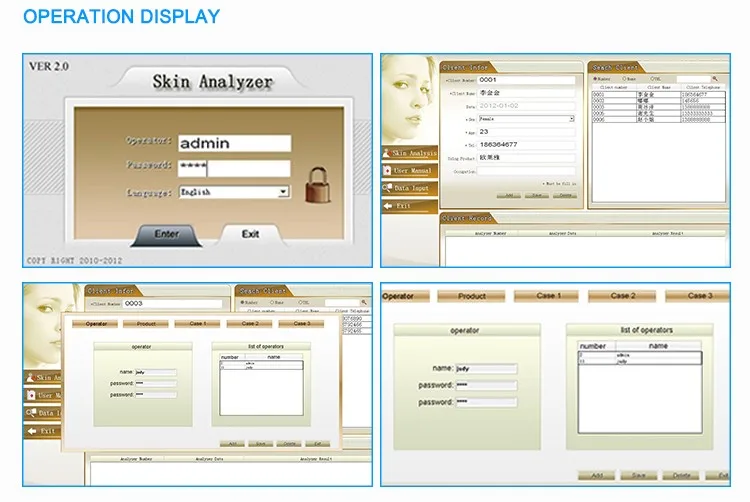Select client row 0001 in the Search Client table
This screenshot has height=502, width=750.
tap(659, 95)
